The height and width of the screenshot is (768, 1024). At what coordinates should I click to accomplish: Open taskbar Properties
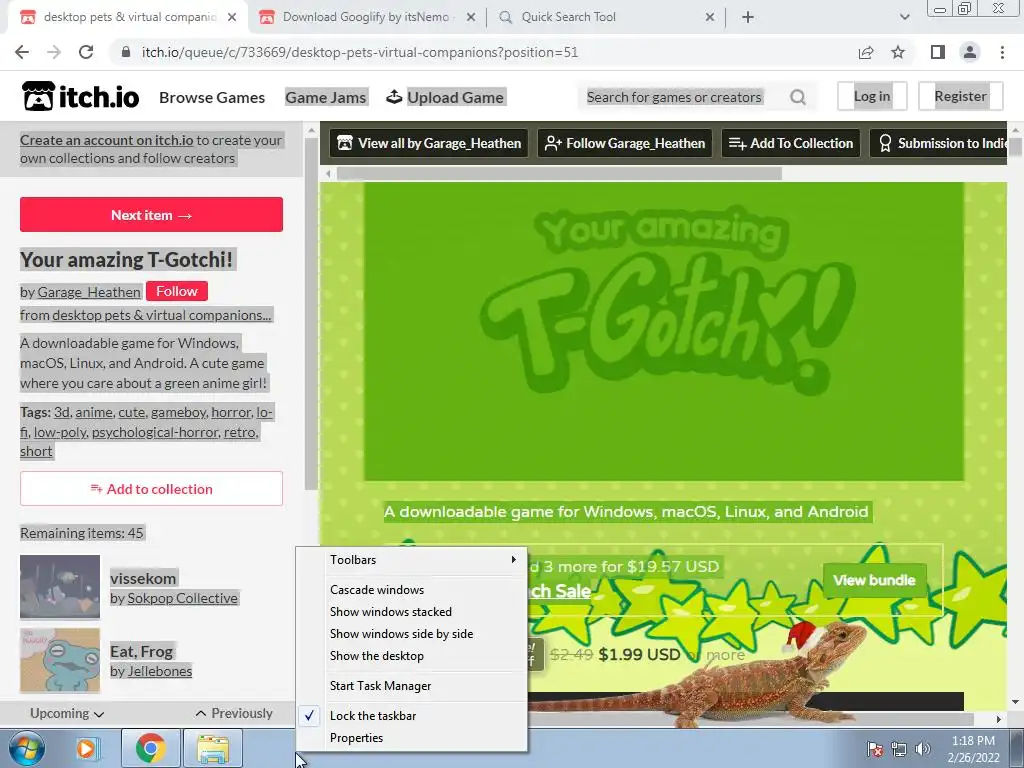click(411, 738)
